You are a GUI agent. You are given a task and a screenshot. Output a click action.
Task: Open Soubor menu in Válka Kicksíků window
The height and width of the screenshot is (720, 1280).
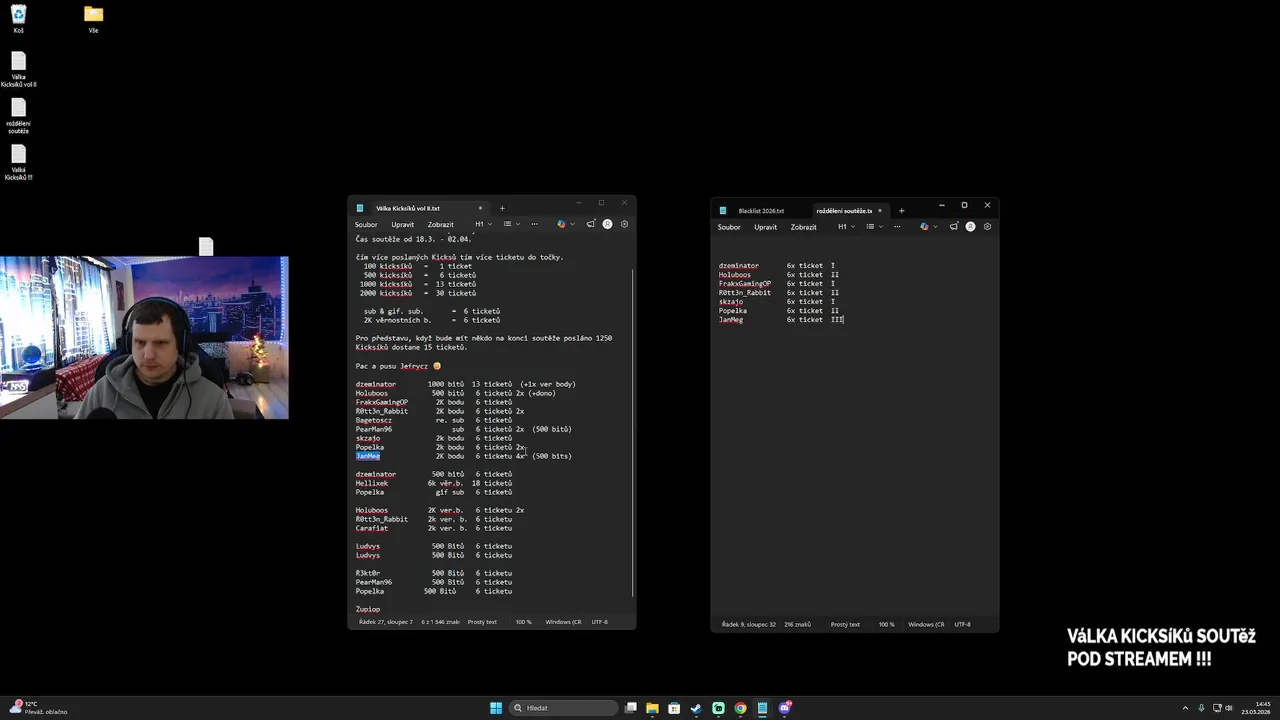tap(366, 224)
